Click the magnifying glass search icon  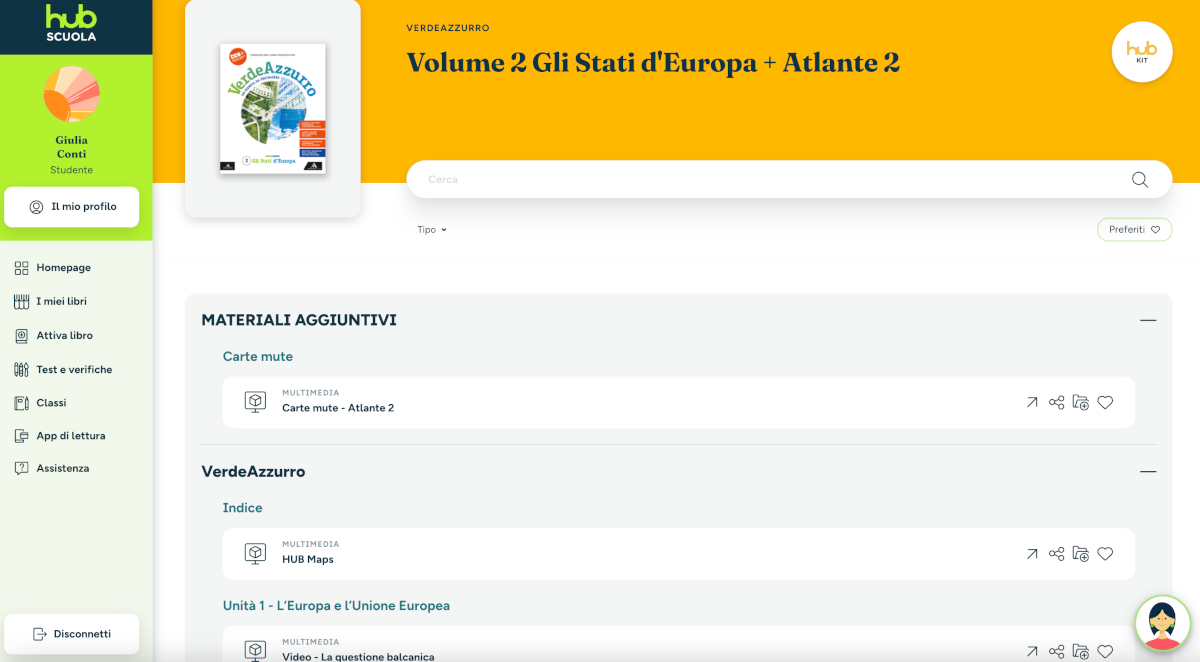click(x=1140, y=180)
